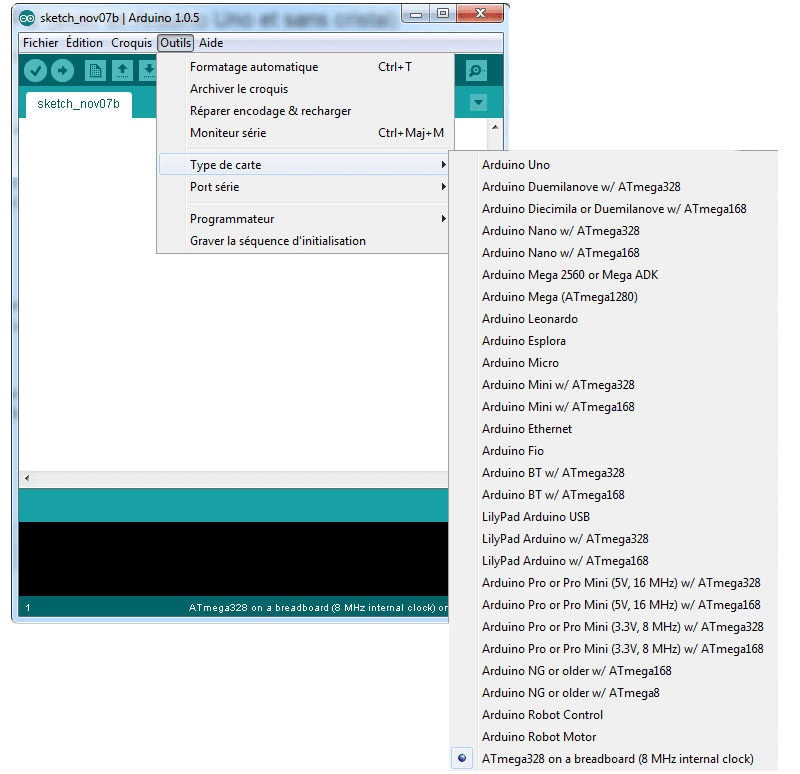Select Arduino BT w/ ATmega168
The height and width of the screenshot is (774, 800).
point(614,494)
